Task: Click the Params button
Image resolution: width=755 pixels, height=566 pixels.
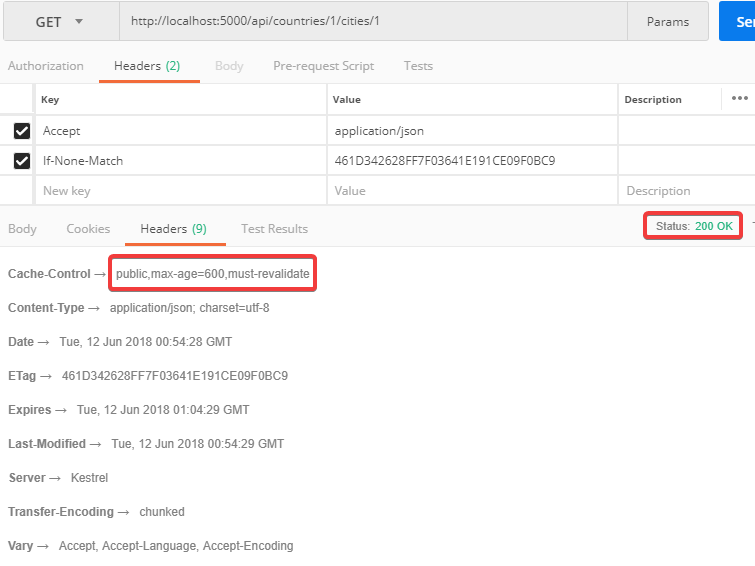Action: 667,22
